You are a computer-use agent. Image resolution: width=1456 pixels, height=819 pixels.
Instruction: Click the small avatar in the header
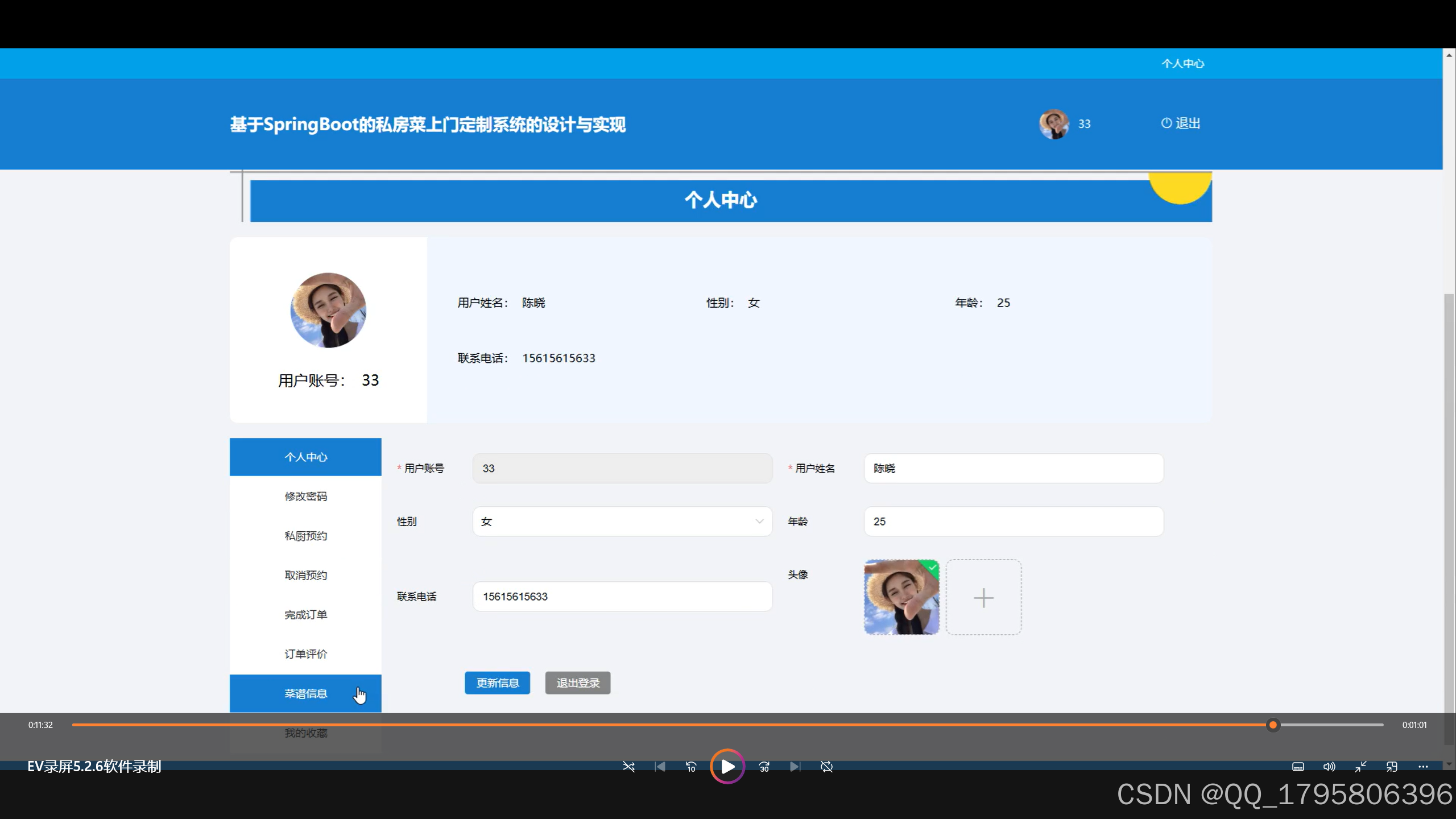(x=1054, y=123)
